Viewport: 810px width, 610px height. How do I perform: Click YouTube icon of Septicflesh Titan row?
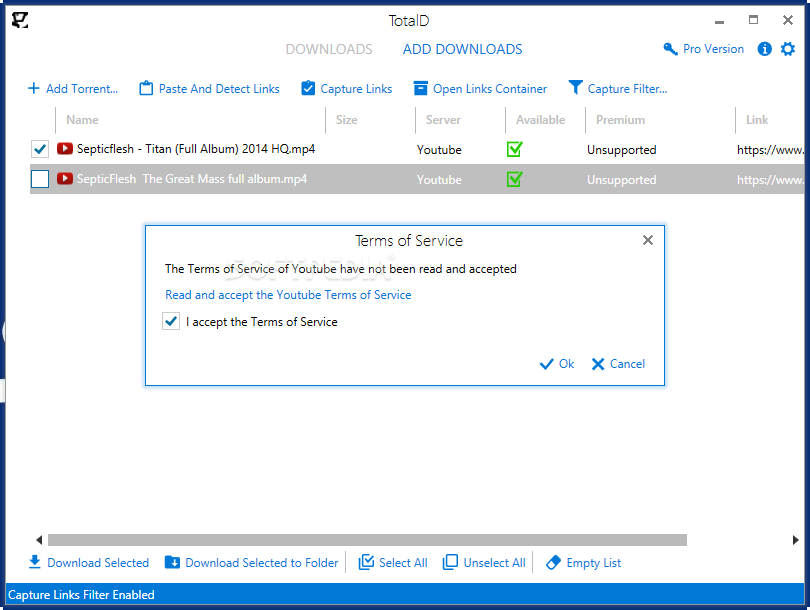click(x=65, y=149)
